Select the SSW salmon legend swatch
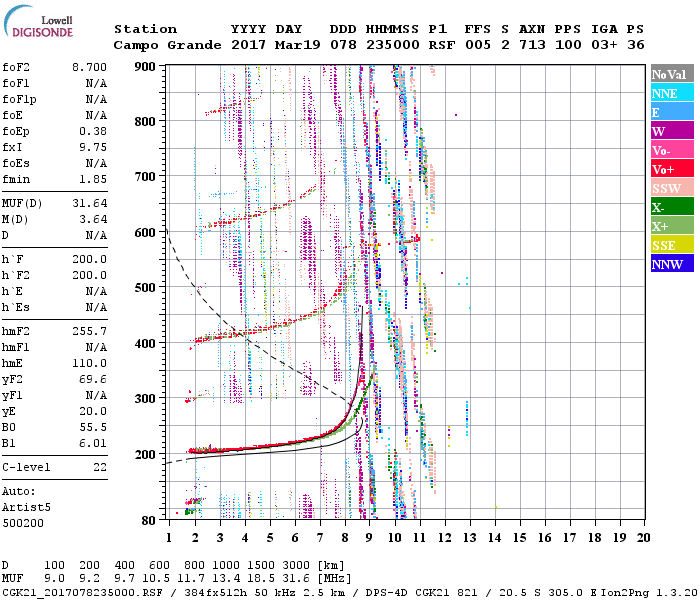The image size is (700, 600). pyautogui.click(x=672, y=188)
